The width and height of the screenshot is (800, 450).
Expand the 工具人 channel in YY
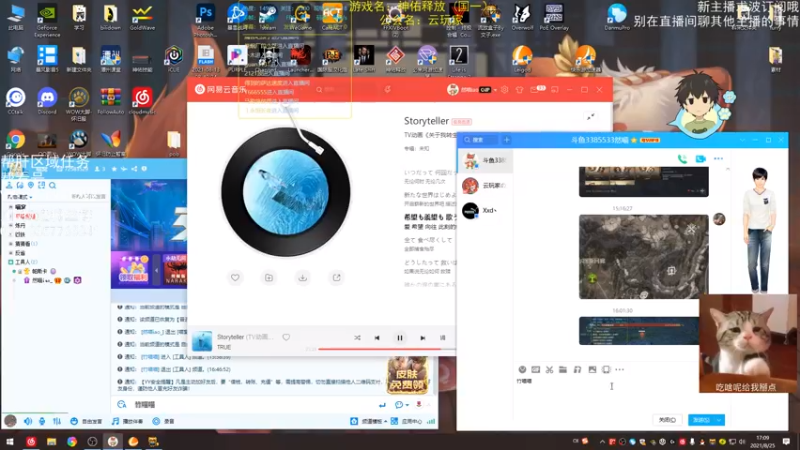point(11,262)
